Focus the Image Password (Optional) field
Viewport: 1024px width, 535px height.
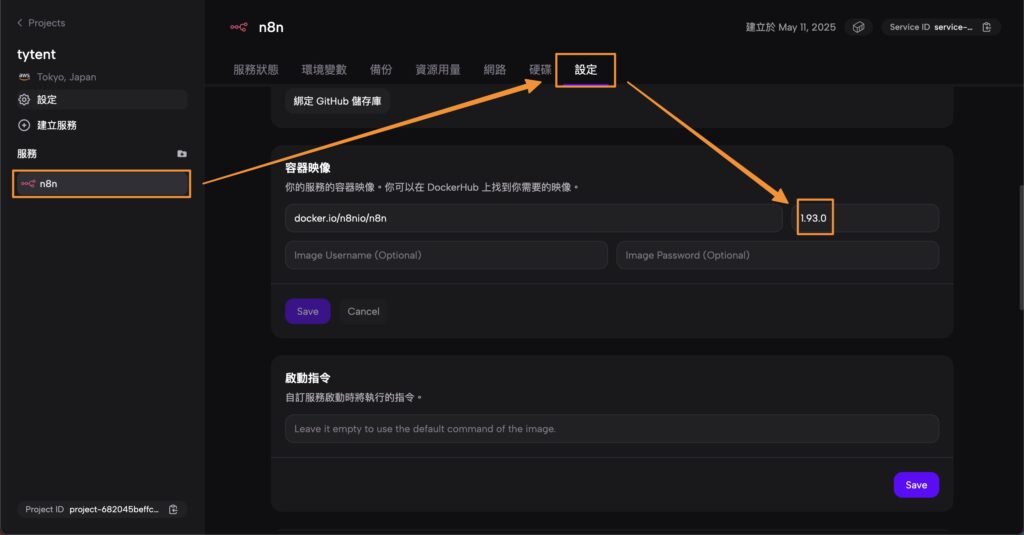point(778,255)
